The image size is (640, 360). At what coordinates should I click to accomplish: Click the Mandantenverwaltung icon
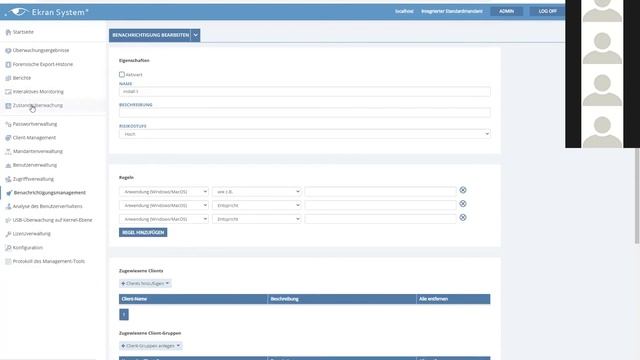pyautogui.click(x=8, y=151)
